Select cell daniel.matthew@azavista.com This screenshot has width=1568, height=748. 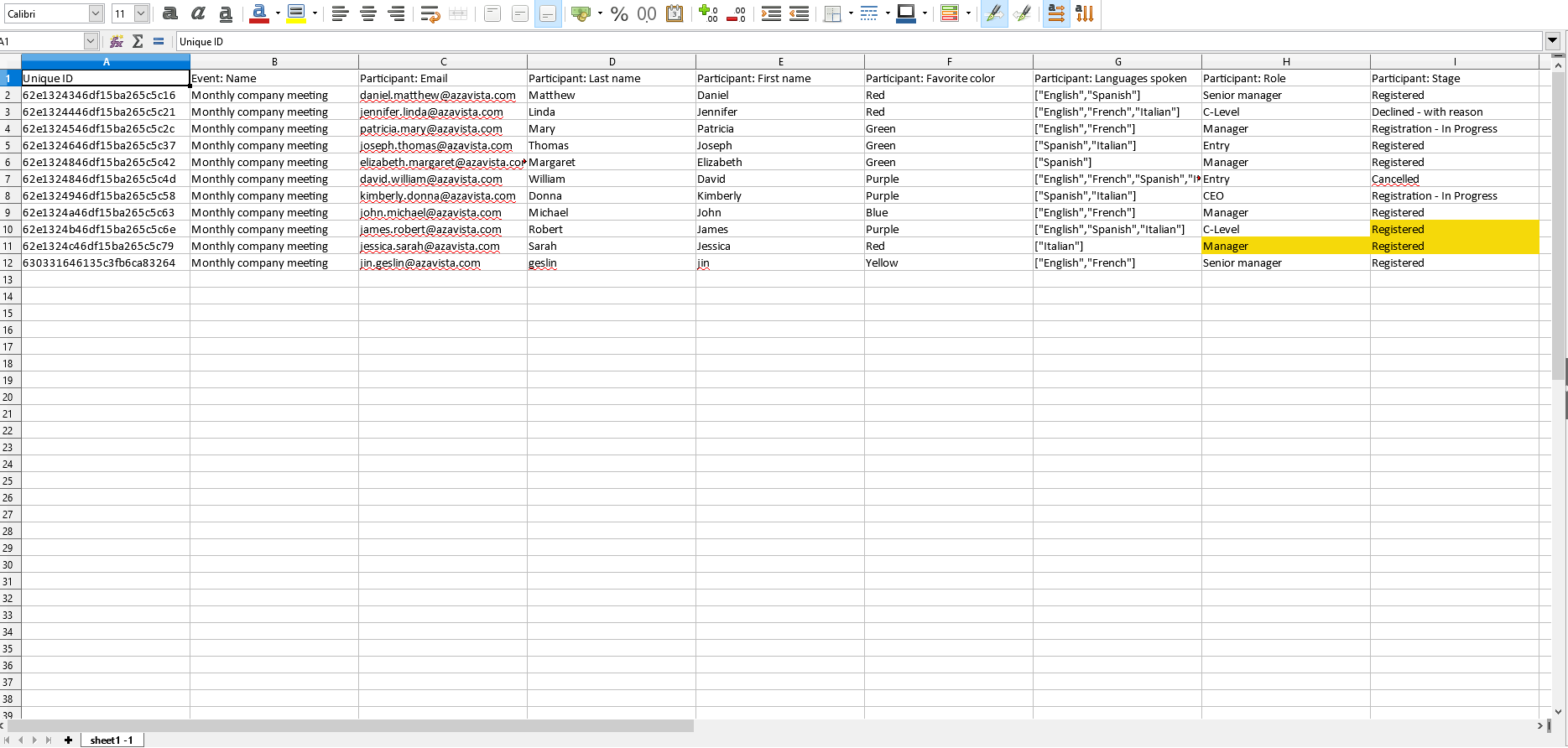coord(443,95)
